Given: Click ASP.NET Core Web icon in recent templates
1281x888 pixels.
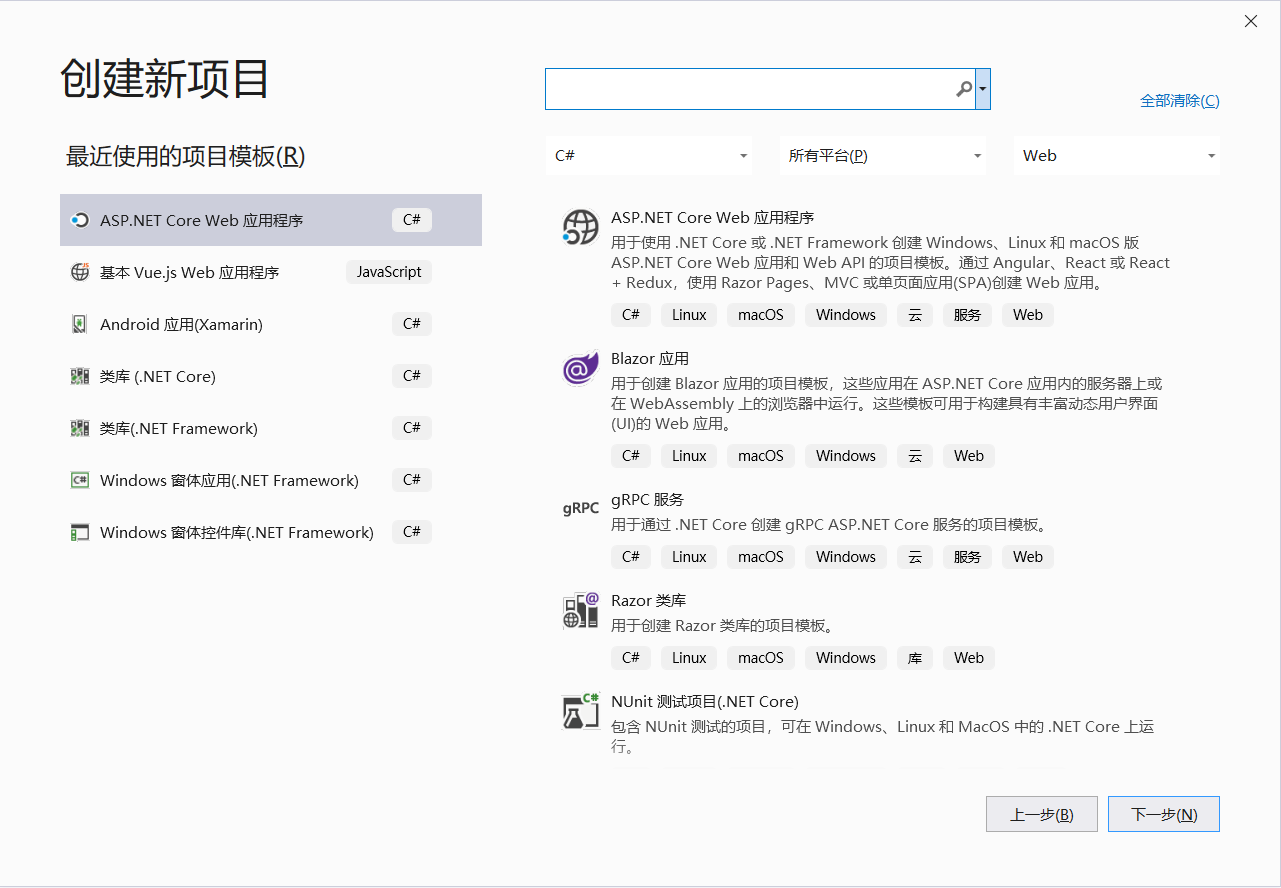Looking at the screenshot, I should point(80,220).
